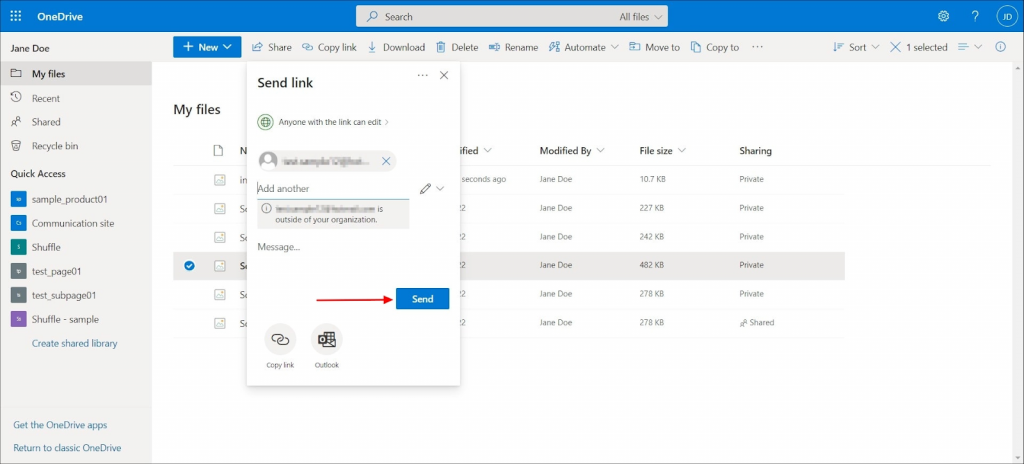This screenshot has width=1024, height=464.
Task: Open Return to classic OneDrive link
Action: [67, 448]
